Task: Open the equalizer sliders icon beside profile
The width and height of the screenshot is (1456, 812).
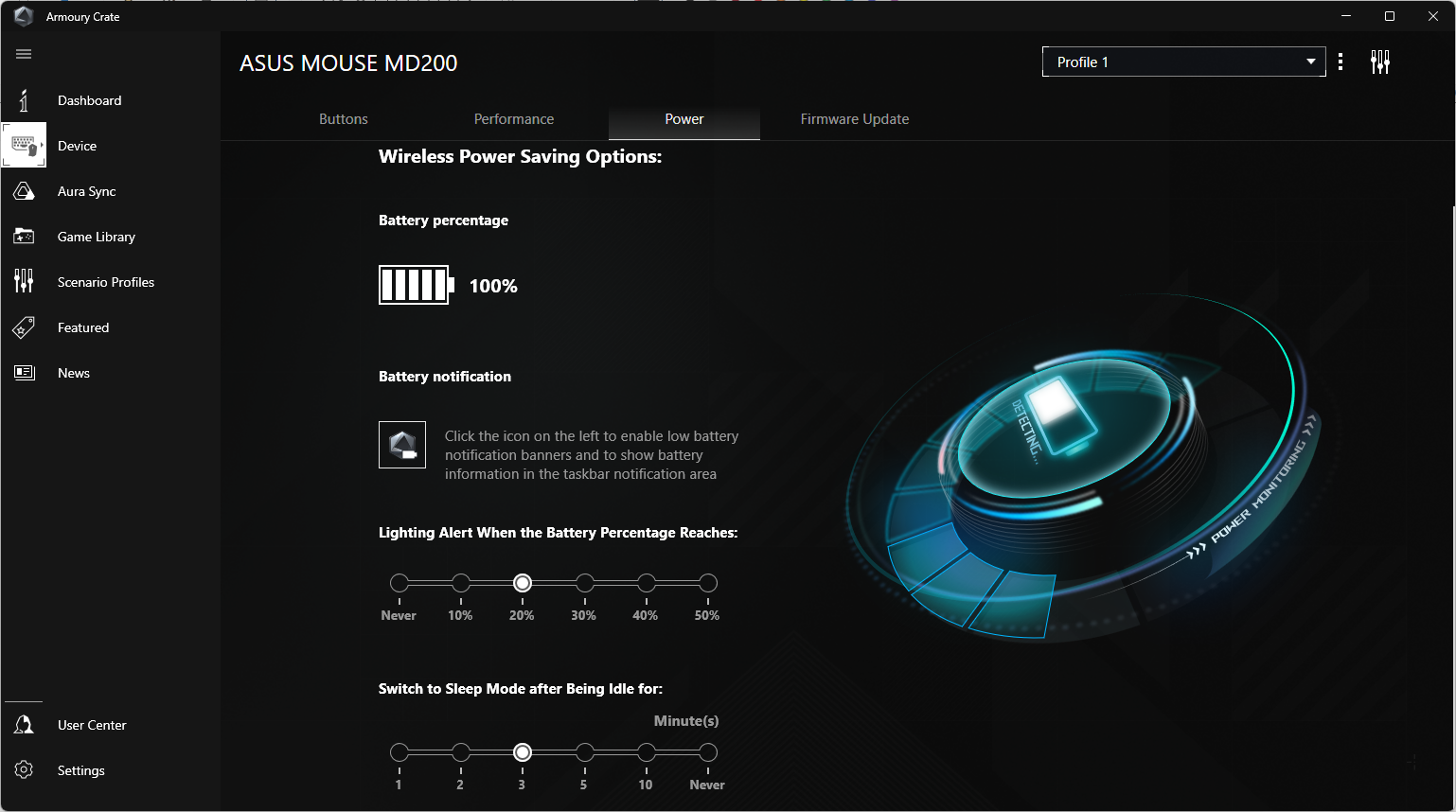Action: (1380, 62)
